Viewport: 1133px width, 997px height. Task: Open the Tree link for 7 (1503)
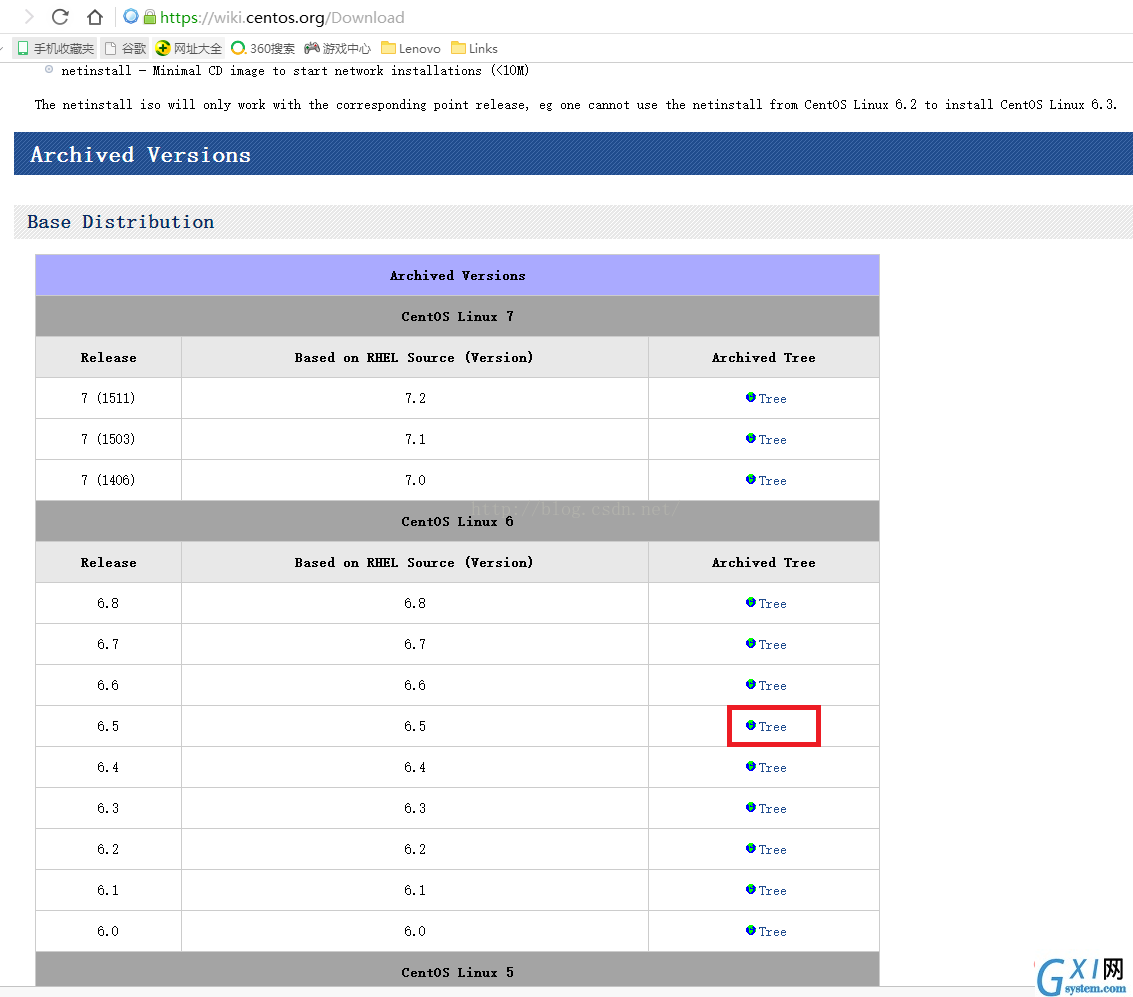point(766,440)
